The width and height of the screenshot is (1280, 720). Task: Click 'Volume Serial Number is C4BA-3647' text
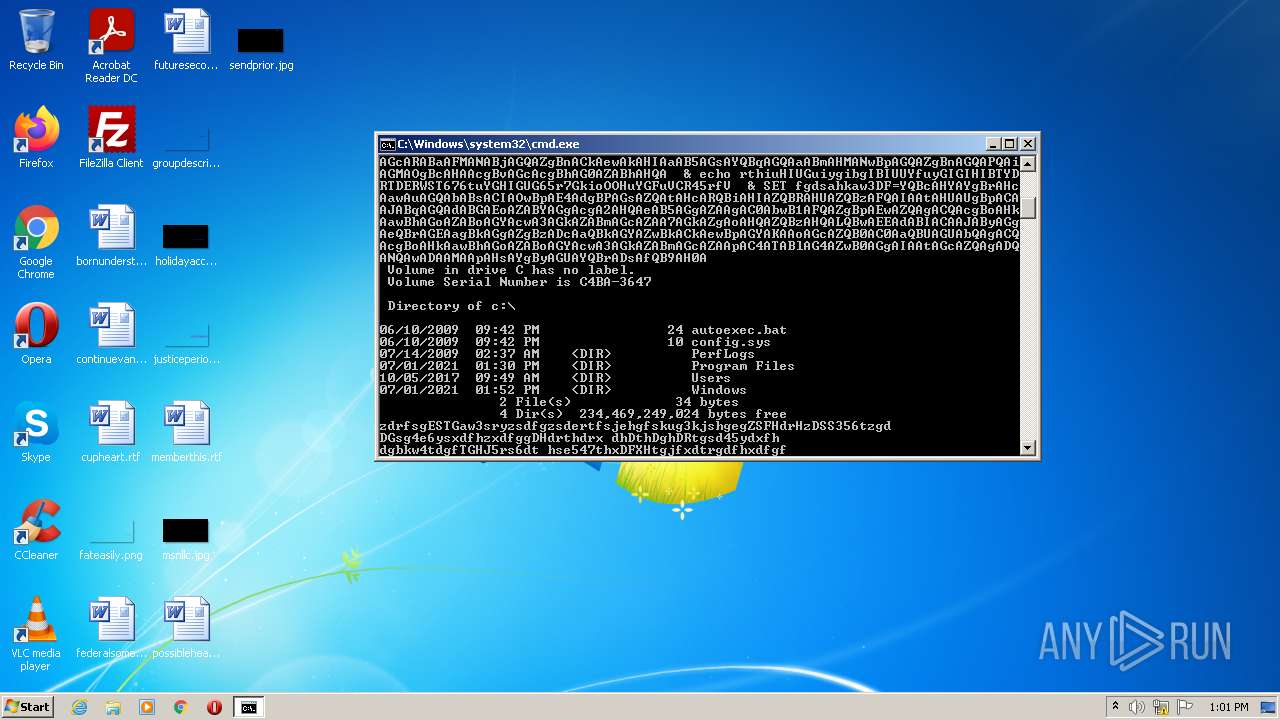(519, 282)
